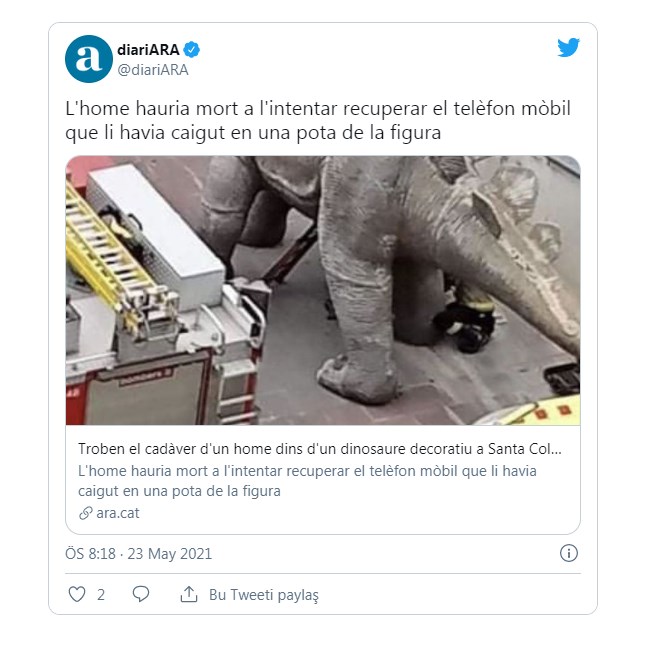Follow the ara.cat domain link
The image size is (662, 649).
pos(117,513)
